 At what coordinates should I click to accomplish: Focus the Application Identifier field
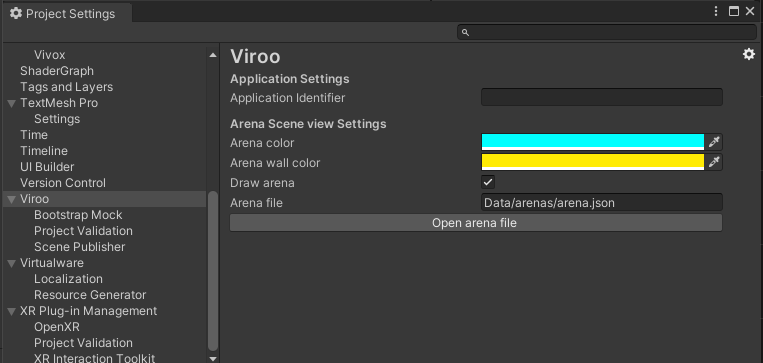pos(601,97)
